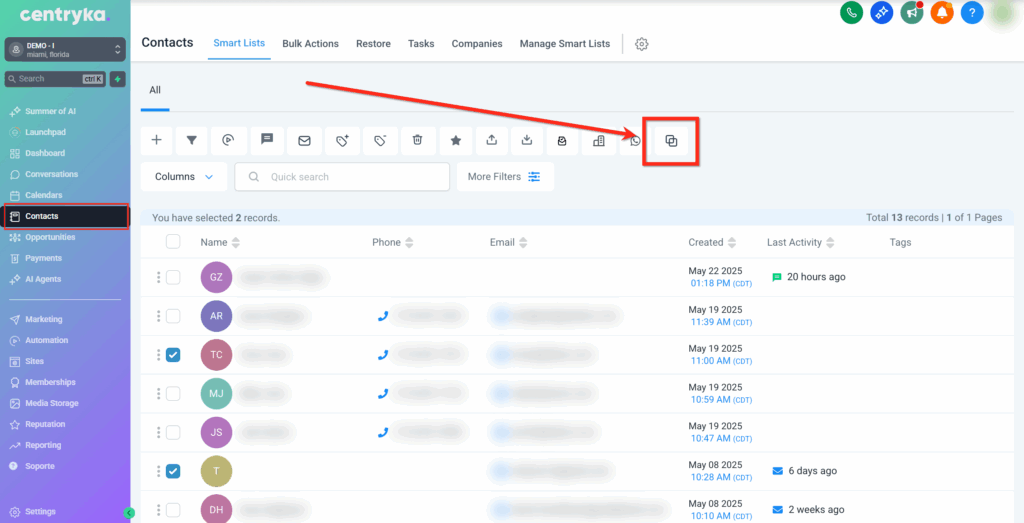Sort by the Created column arrows
Screen dimensions: 1024x523
(x=736, y=243)
